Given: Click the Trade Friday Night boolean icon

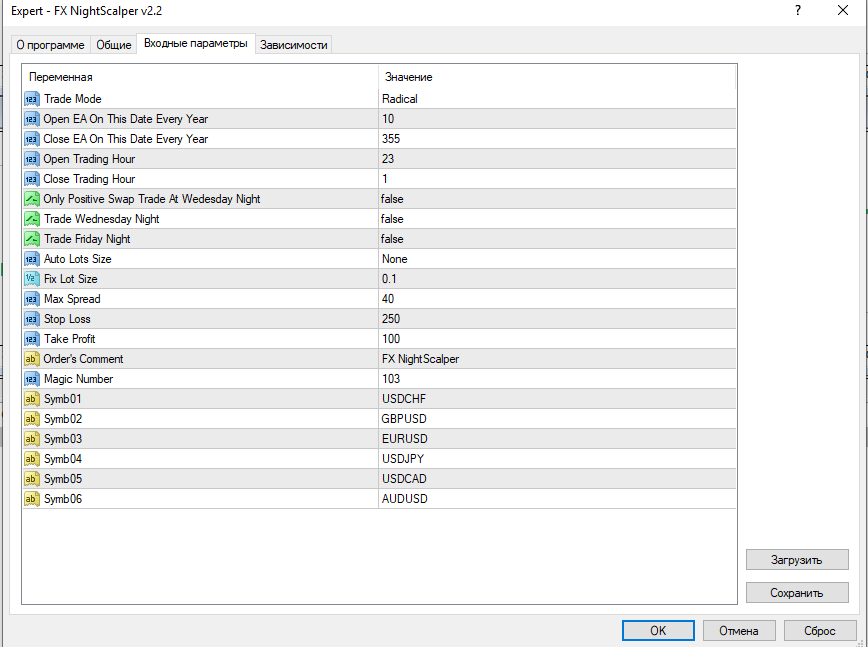Looking at the screenshot, I should [x=32, y=239].
